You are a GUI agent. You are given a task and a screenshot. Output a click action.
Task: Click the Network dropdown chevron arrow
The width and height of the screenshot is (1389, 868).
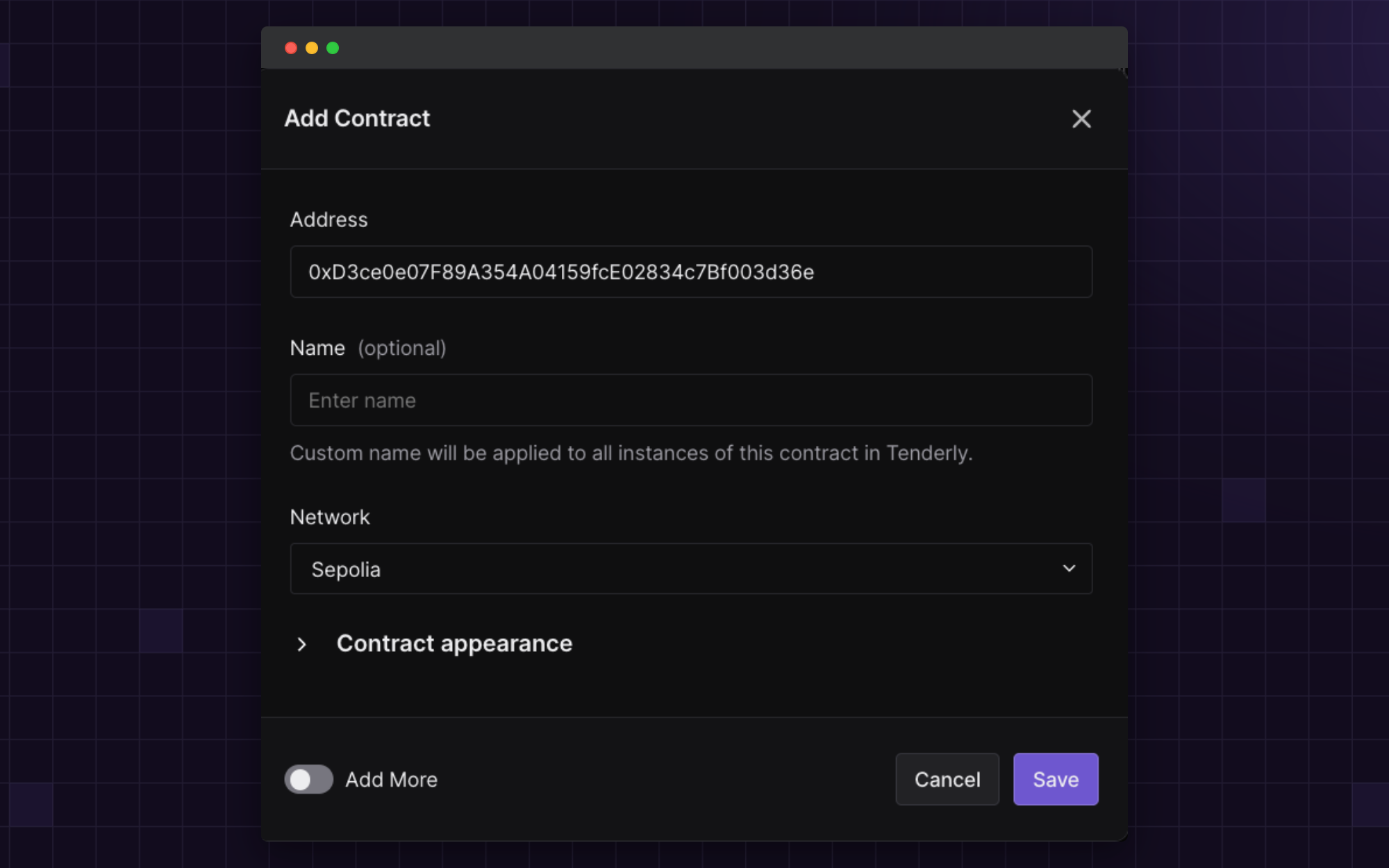[1069, 569]
